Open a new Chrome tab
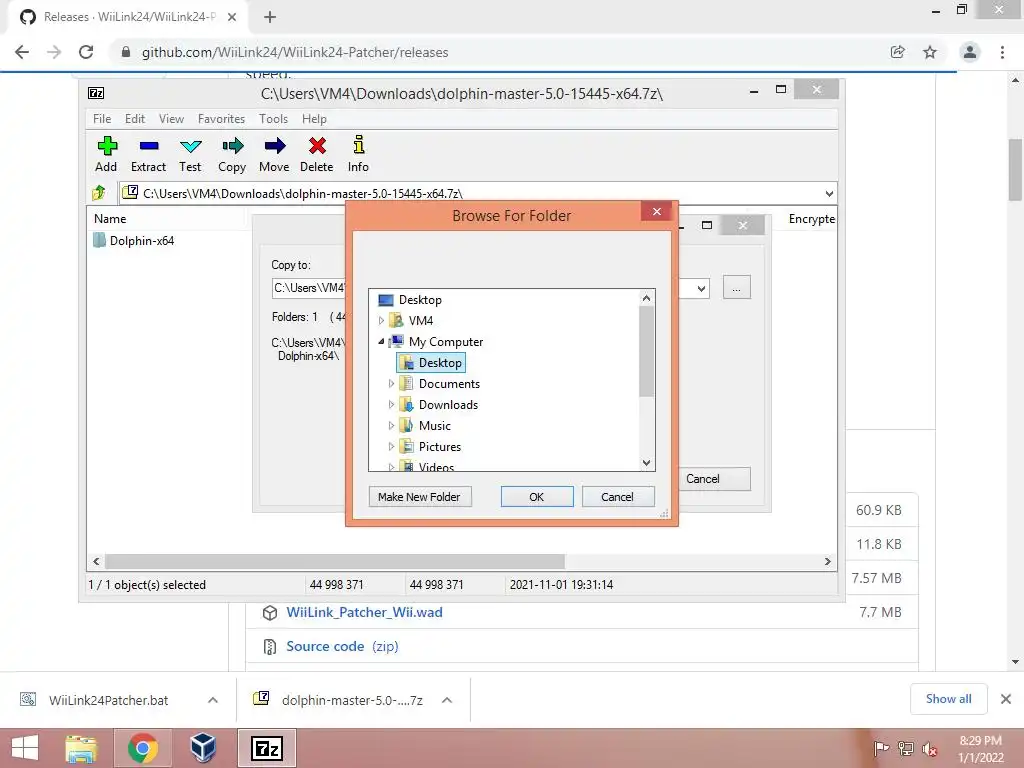Screen dimensions: 1024x768 click(x=270, y=17)
